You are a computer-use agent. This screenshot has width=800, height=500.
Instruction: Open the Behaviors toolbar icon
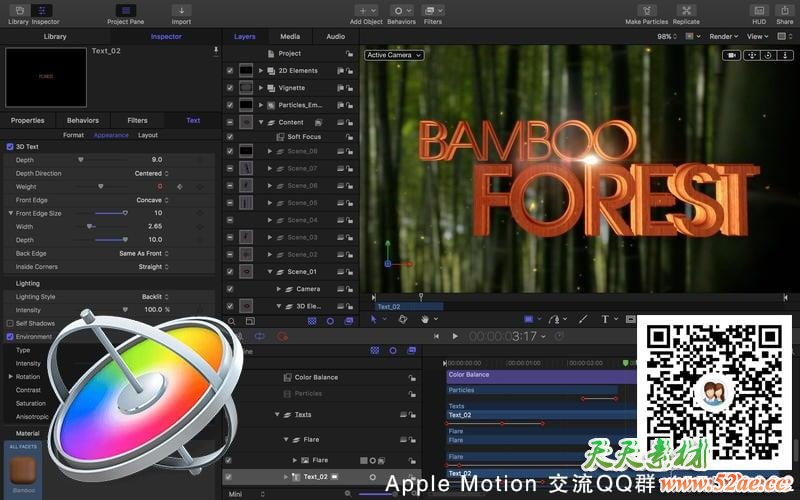point(401,10)
